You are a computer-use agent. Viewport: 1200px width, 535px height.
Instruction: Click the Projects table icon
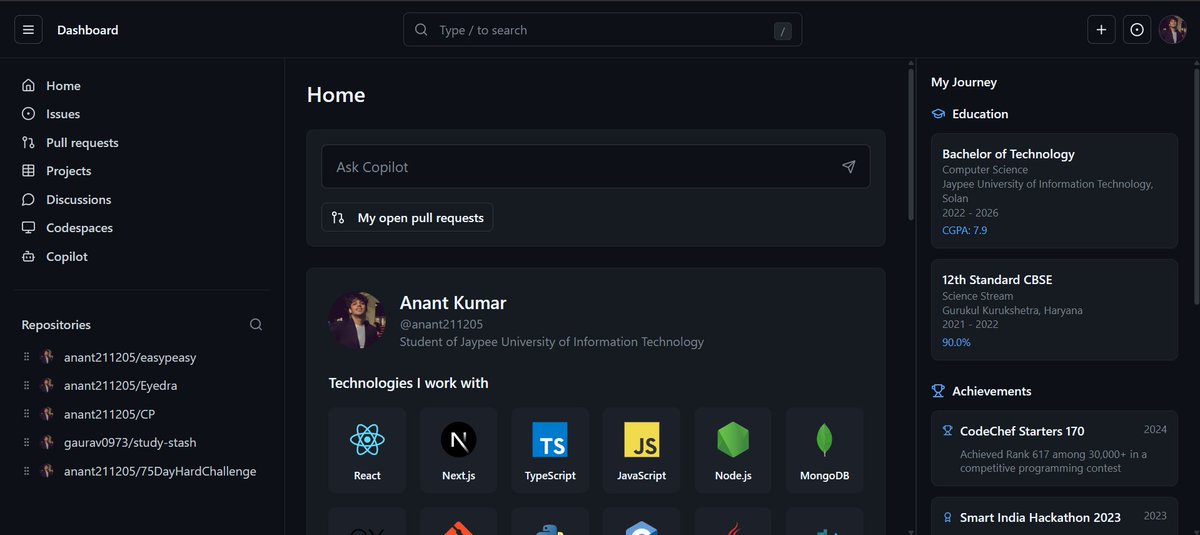(28, 171)
